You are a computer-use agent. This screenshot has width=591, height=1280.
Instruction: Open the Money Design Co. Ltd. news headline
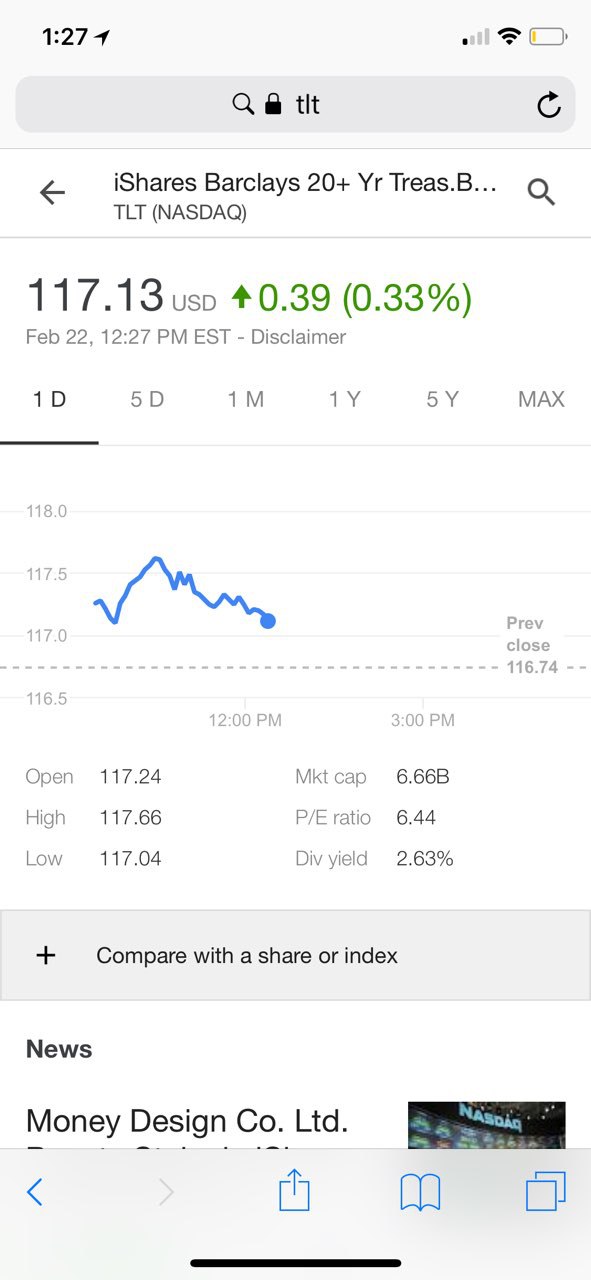(x=187, y=1122)
